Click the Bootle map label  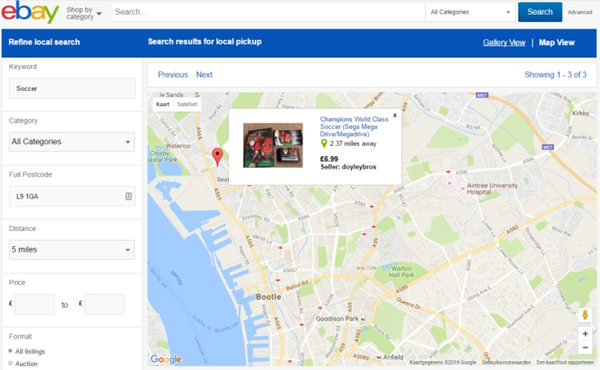[x=268, y=297]
